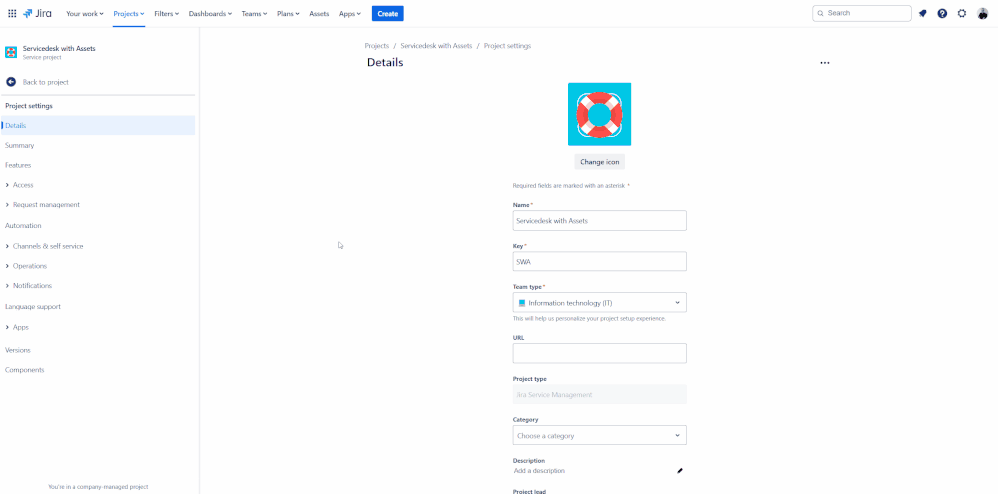The height and width of the screenshot is (494, 998).
Task: Click the Add a description text
Action: coord(539,471)
